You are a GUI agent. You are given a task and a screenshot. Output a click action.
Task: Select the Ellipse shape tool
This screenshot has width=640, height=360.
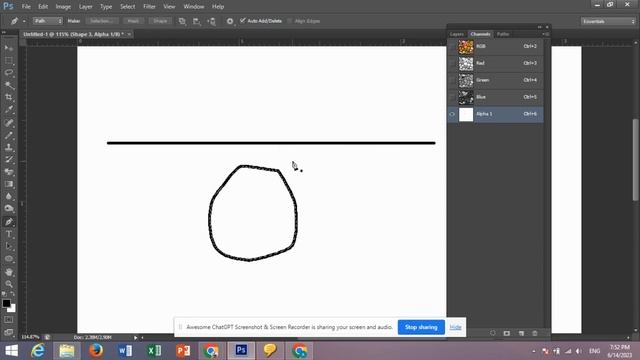click(x=9, y=259)
